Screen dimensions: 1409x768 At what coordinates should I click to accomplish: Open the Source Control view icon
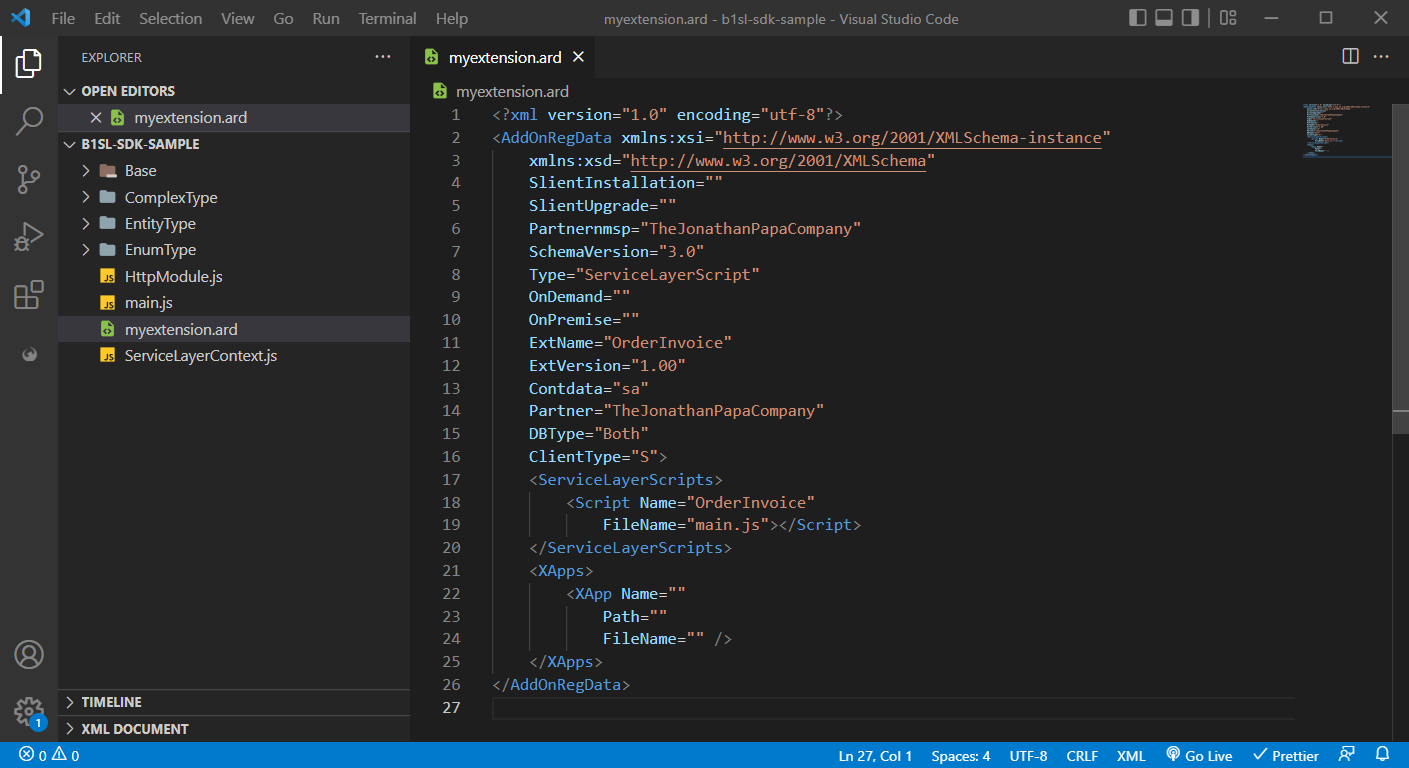[28, 180]
